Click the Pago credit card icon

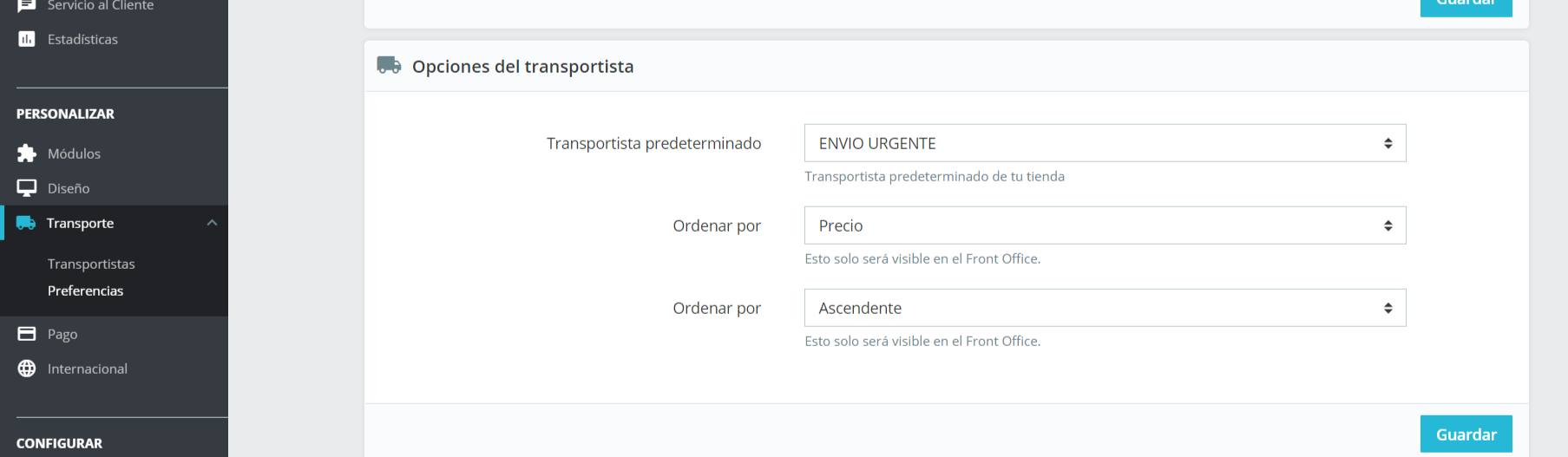pos(27,334)
